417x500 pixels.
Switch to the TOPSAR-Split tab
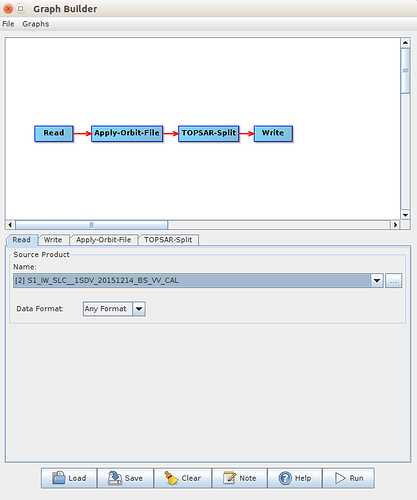point(168,240)
